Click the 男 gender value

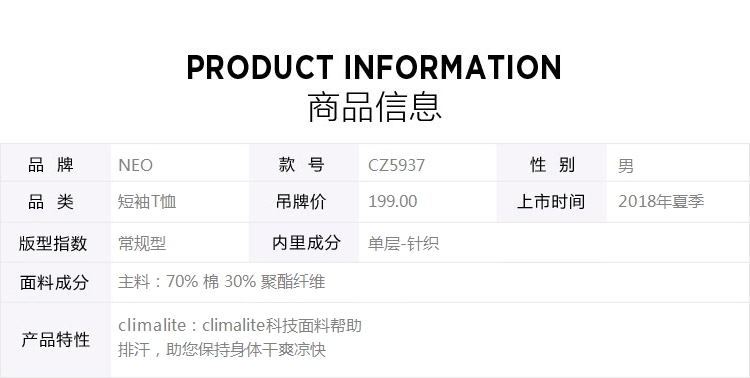[x=626, y=166]
